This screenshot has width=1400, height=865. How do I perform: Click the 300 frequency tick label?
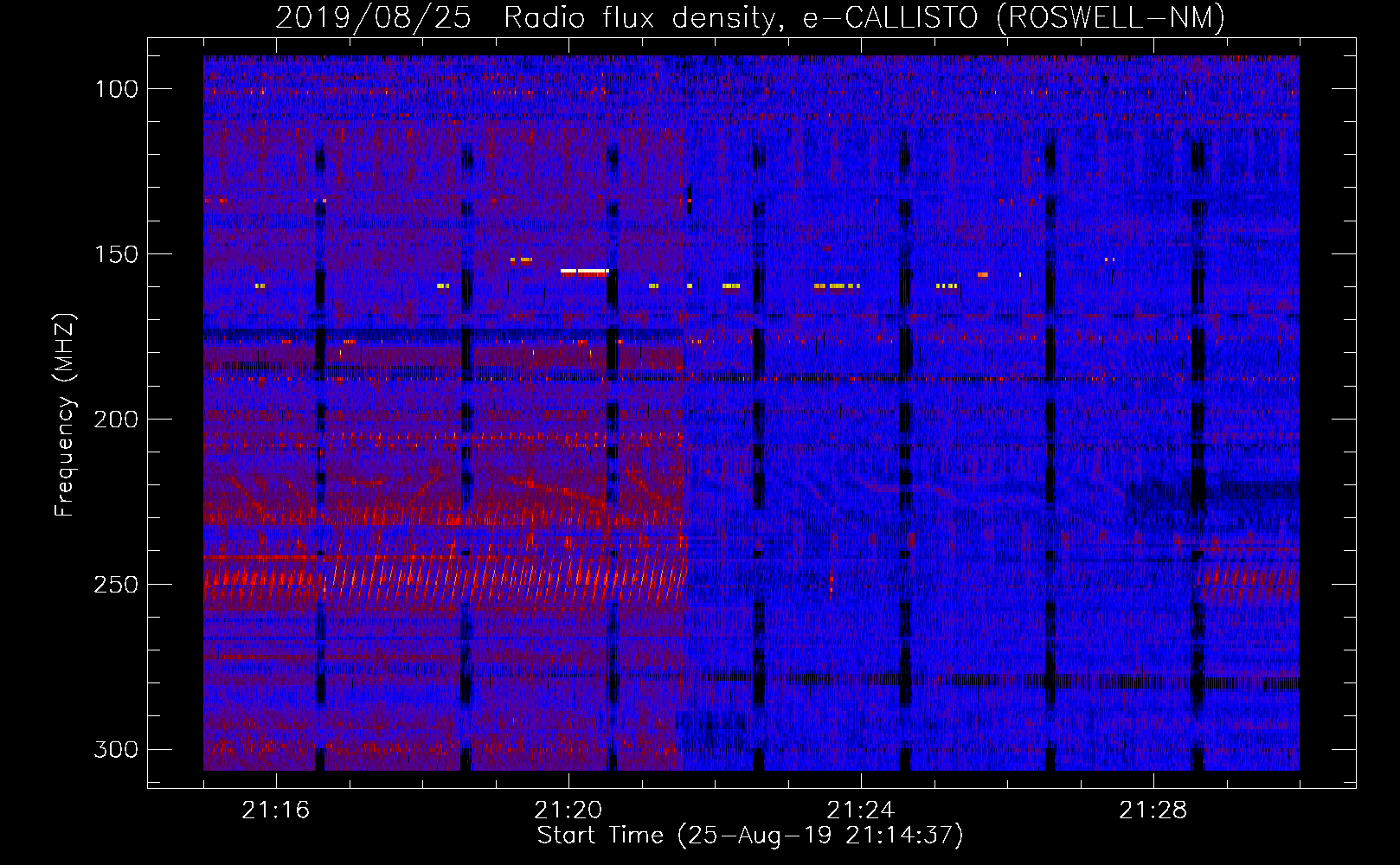pos(117,749)
